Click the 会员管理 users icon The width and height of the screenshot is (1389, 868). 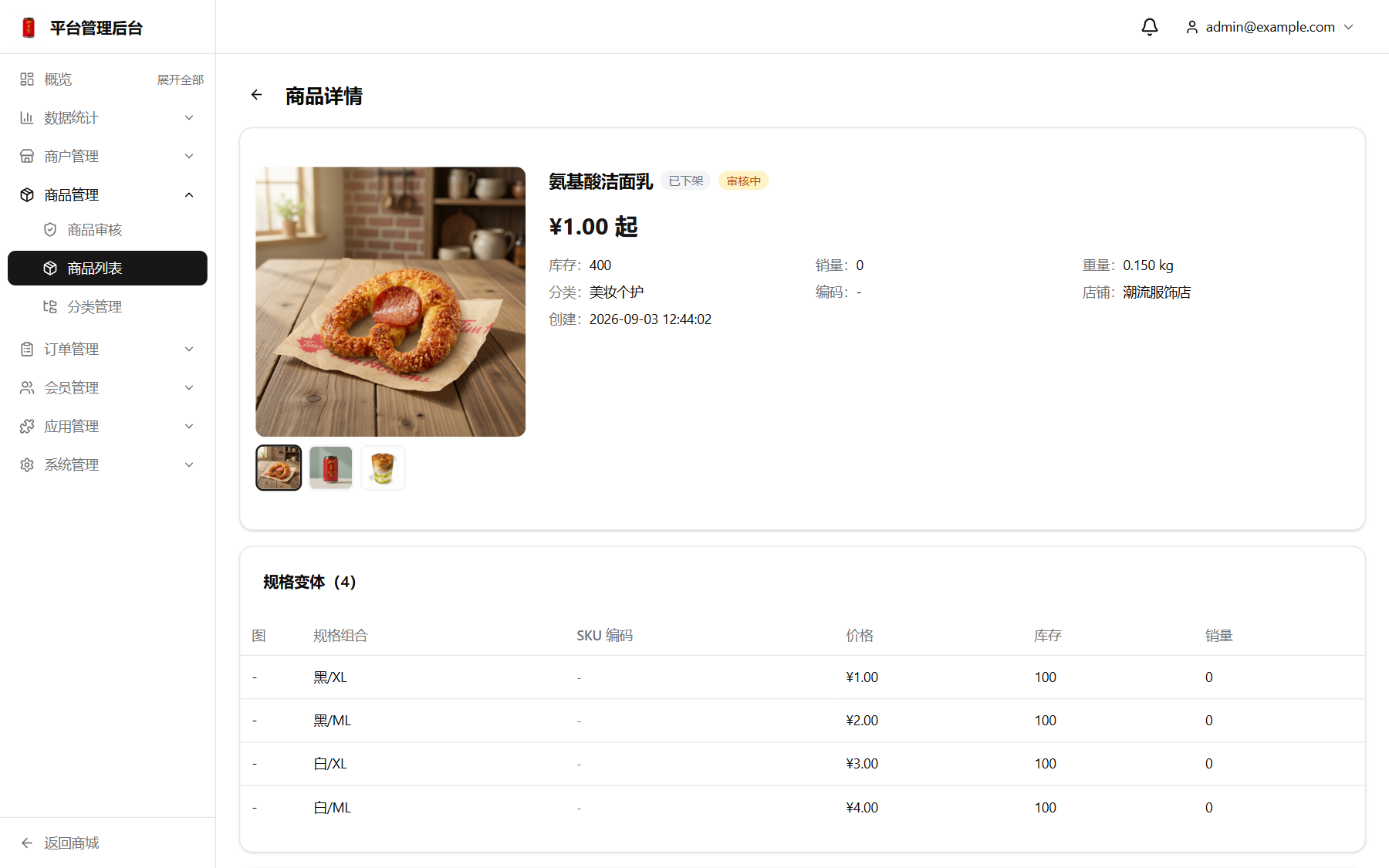[27, 387]
